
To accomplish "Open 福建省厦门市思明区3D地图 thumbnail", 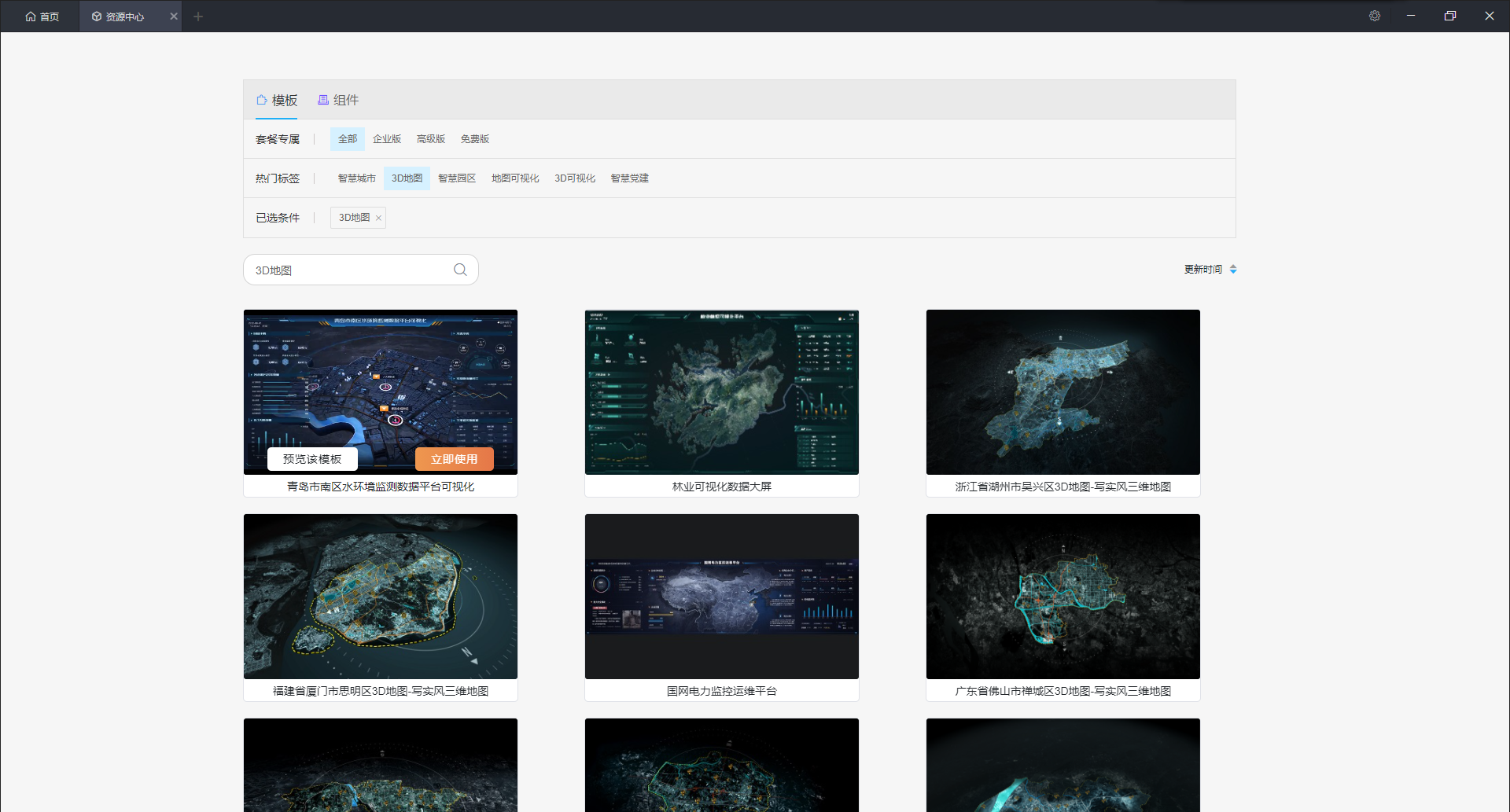I will (x=381, y=597).
